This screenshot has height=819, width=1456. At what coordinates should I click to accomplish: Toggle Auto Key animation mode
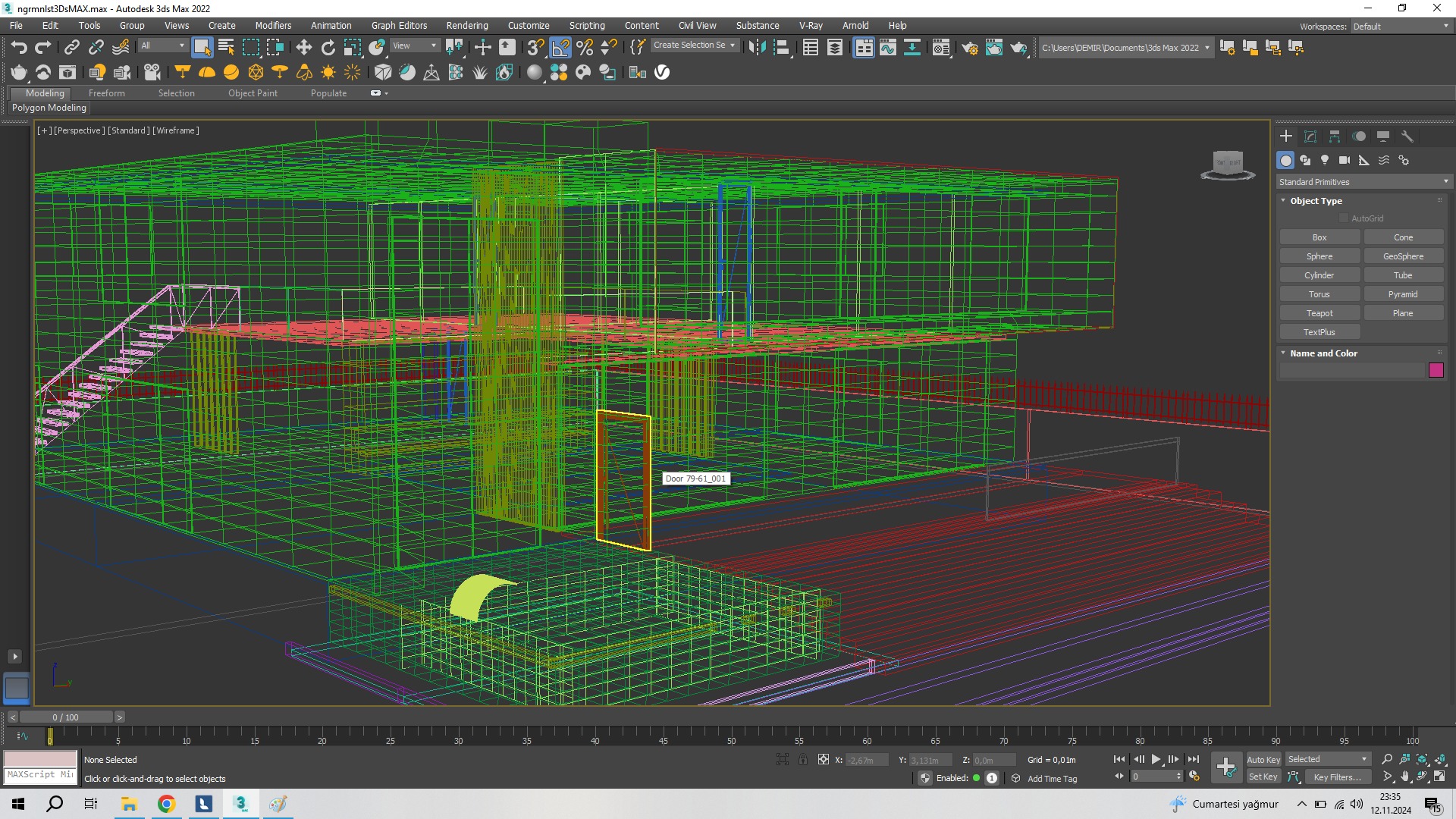tap(1263, 760)
